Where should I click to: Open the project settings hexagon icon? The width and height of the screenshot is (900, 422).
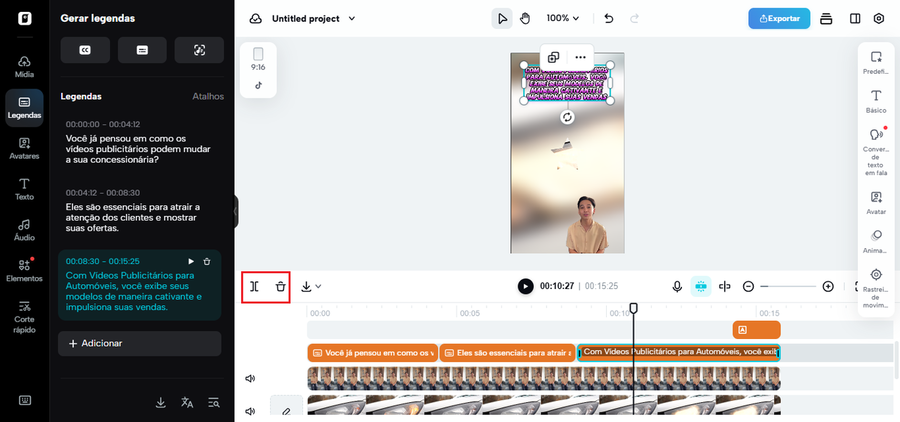[x=879, y=19]
